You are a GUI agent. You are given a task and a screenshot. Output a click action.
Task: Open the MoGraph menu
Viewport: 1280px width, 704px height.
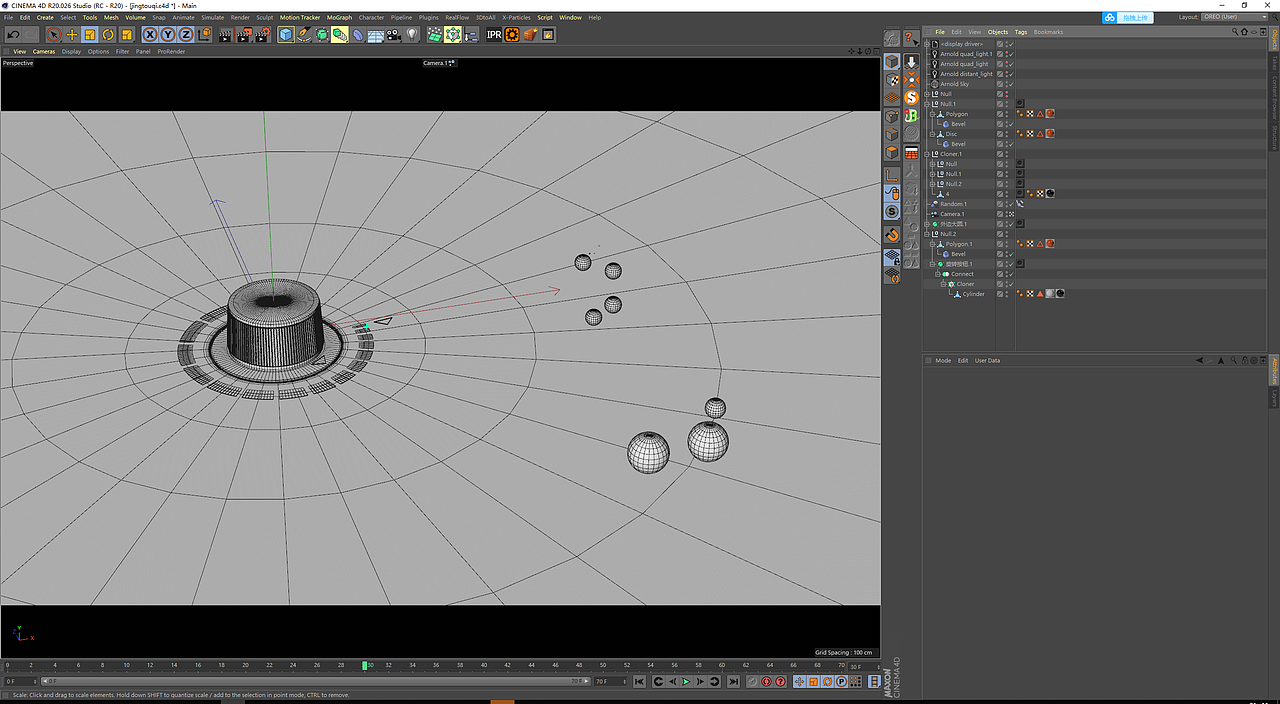pos(339,17)
